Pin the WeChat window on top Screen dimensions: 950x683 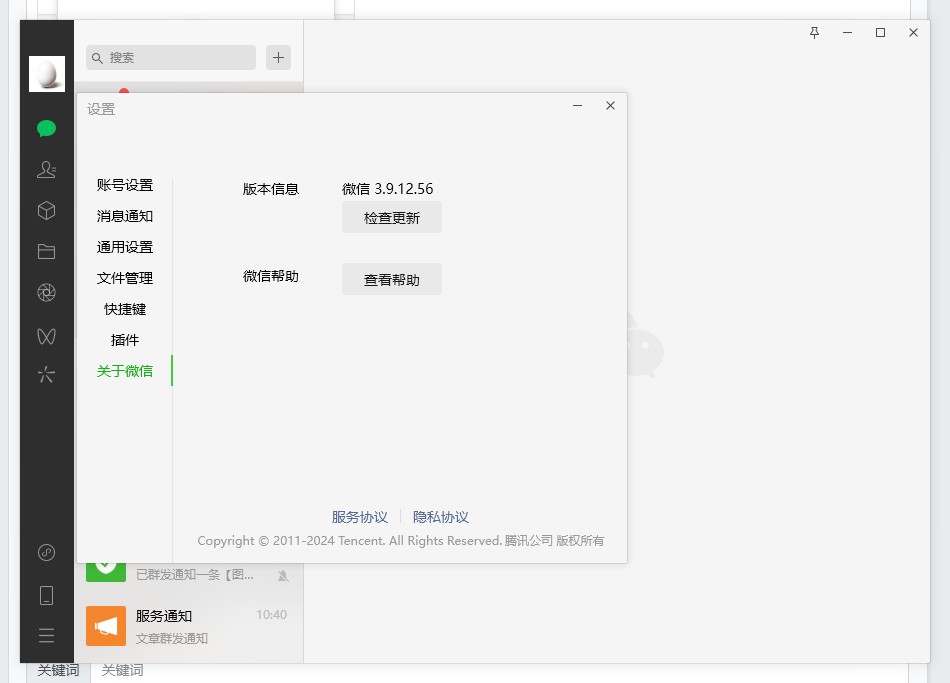[814, 33]
